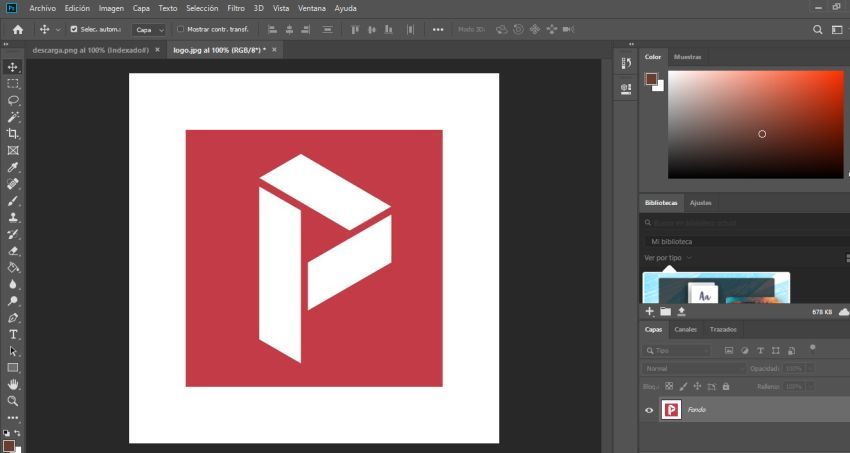Select the Eraser tool
The image size is (850, 453).
pyautogui.click(x=13, y=251)
